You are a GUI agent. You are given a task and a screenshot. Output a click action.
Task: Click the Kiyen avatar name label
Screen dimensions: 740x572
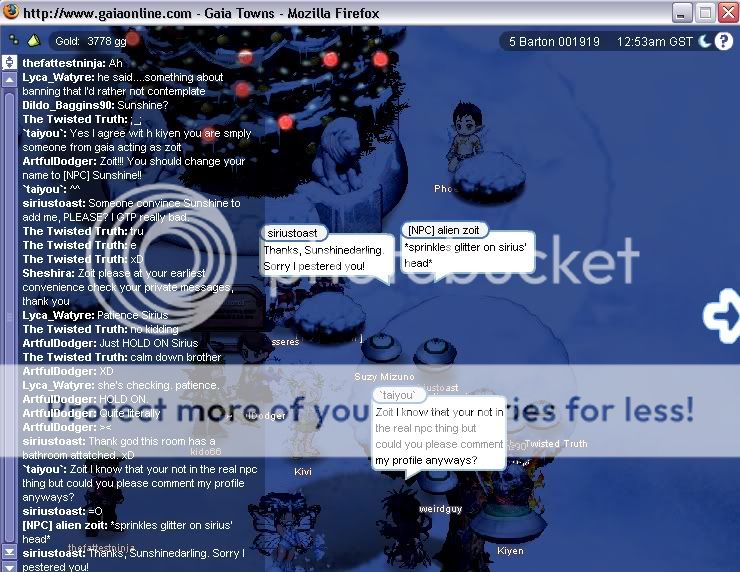pos(510,551)
